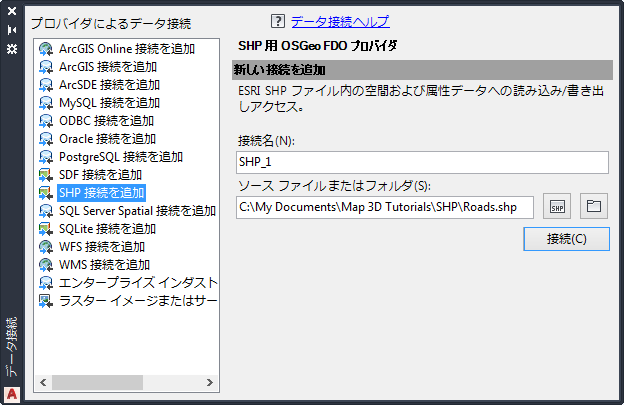Browse for SHP file with SHP icon
624x405 pixels.
click(x=557, y=206)
